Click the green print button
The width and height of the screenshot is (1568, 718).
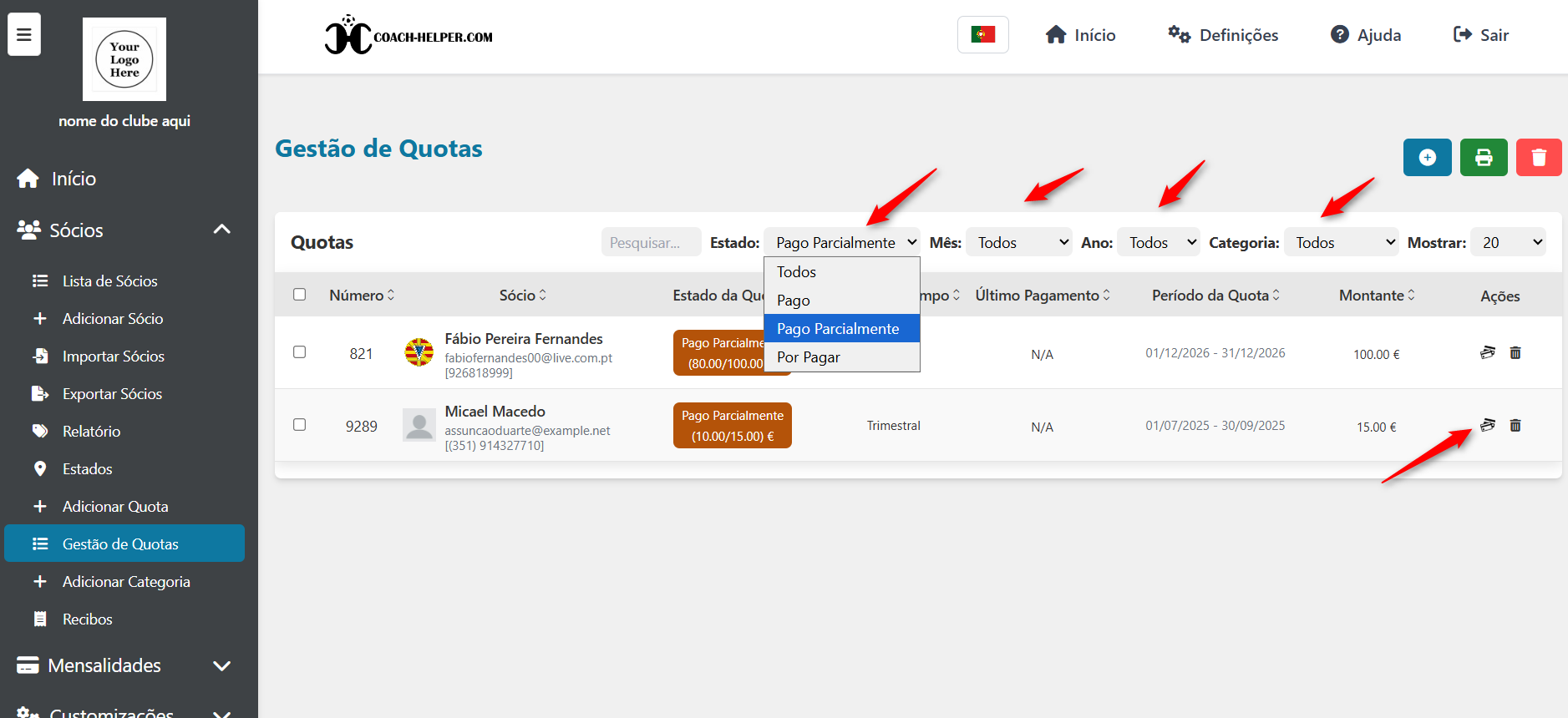(1483, 158)
